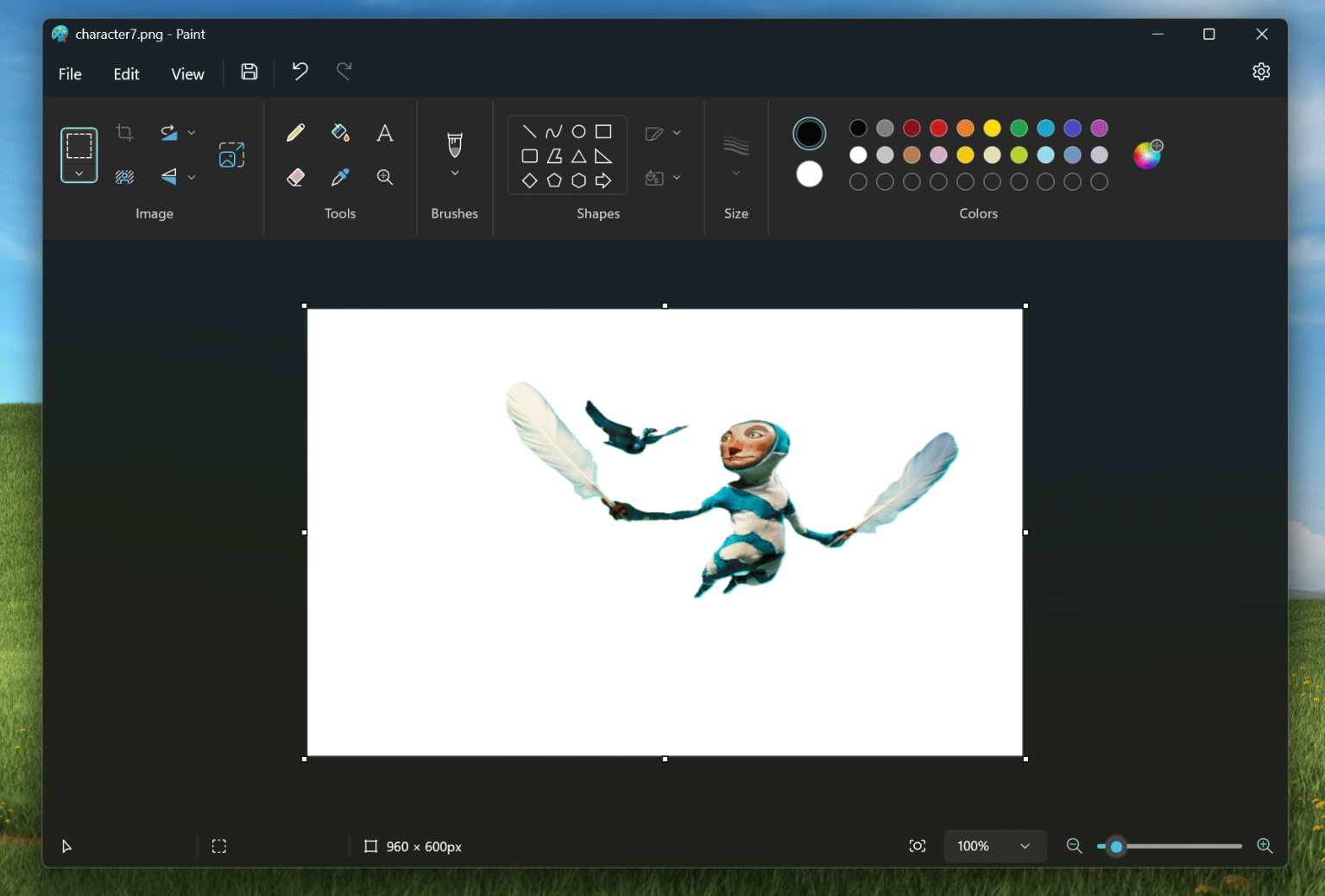Image resolution: width=1325 pixels, height=896 pixels.
Task: Click the zoom to fit icon in status bar
Action: point(917,846)
